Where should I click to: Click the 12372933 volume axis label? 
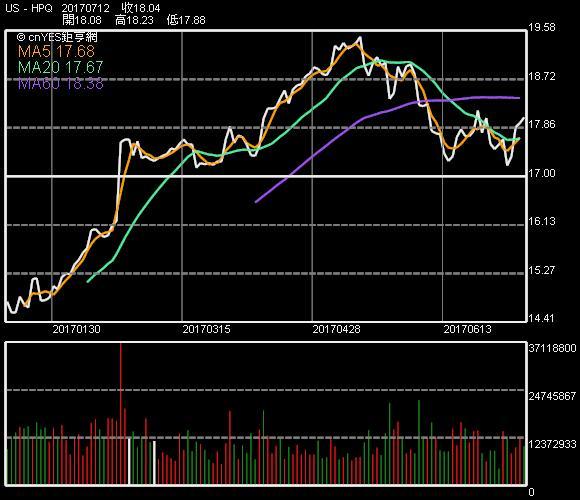(x=552, y=444)
